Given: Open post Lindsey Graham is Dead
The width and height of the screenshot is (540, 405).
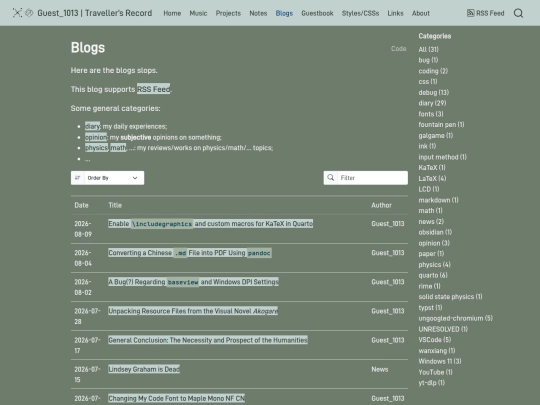Looking at the screenshot, I should tap(144, 369).
